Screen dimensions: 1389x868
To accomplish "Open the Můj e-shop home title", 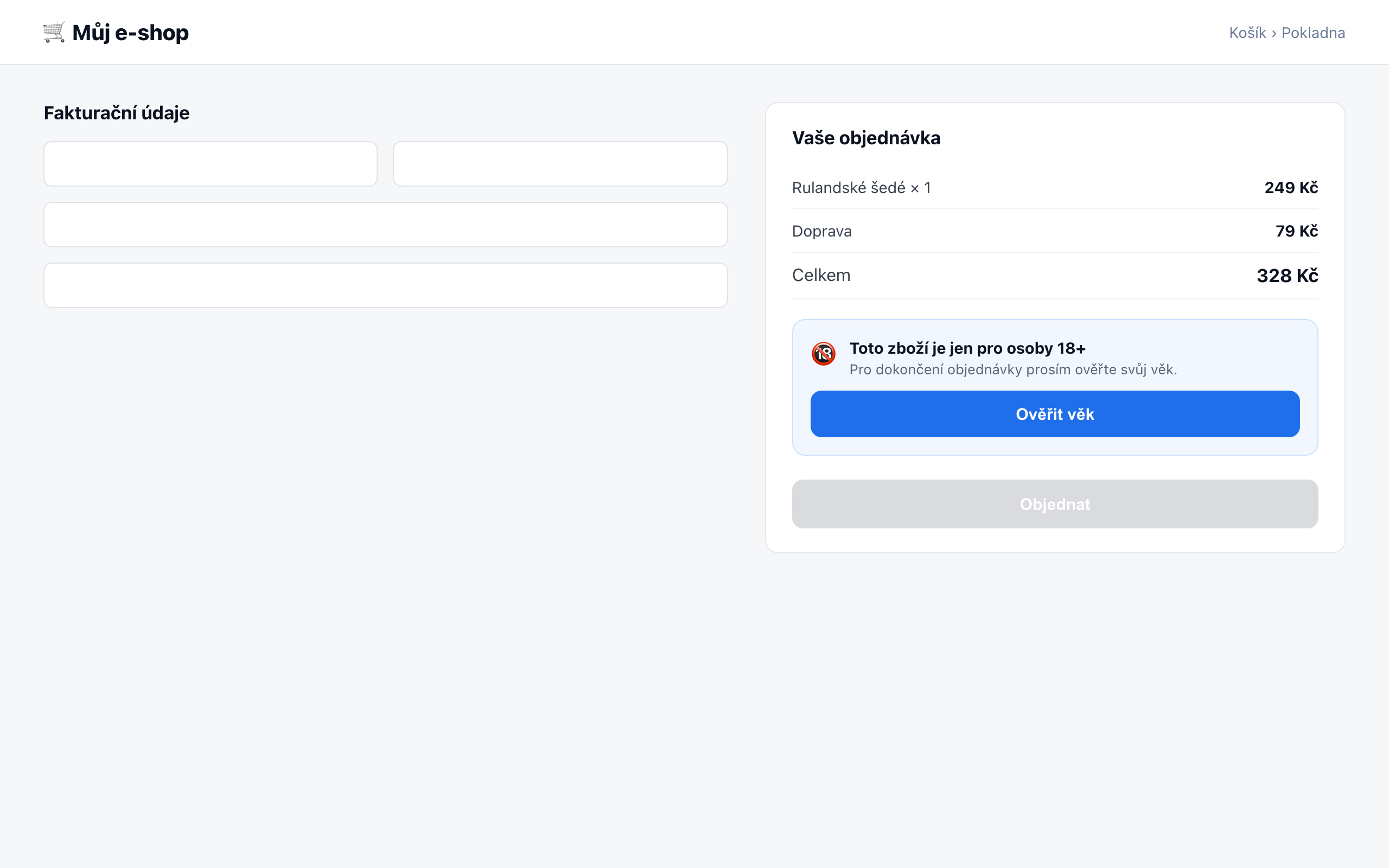I will coord(130,33).
